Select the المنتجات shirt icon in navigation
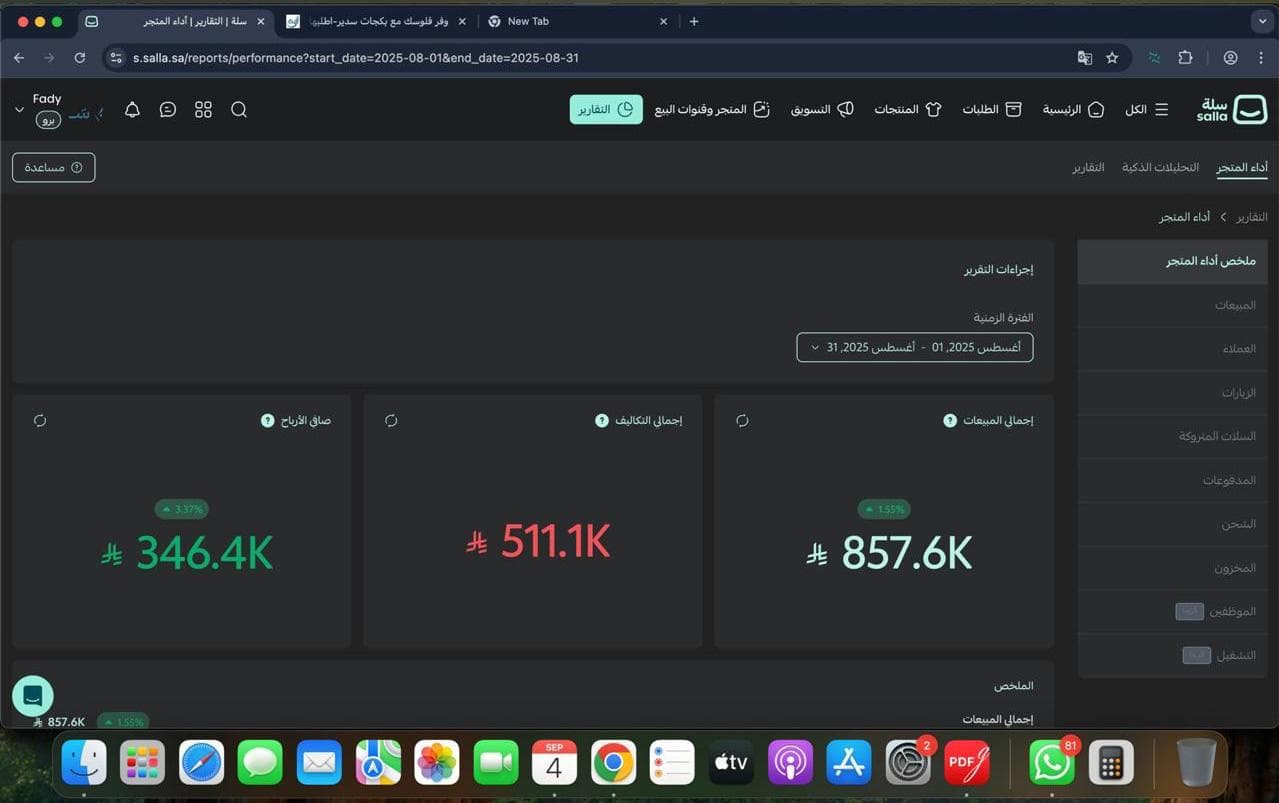This screenshot has width=1279, height=803. point(935,109)
